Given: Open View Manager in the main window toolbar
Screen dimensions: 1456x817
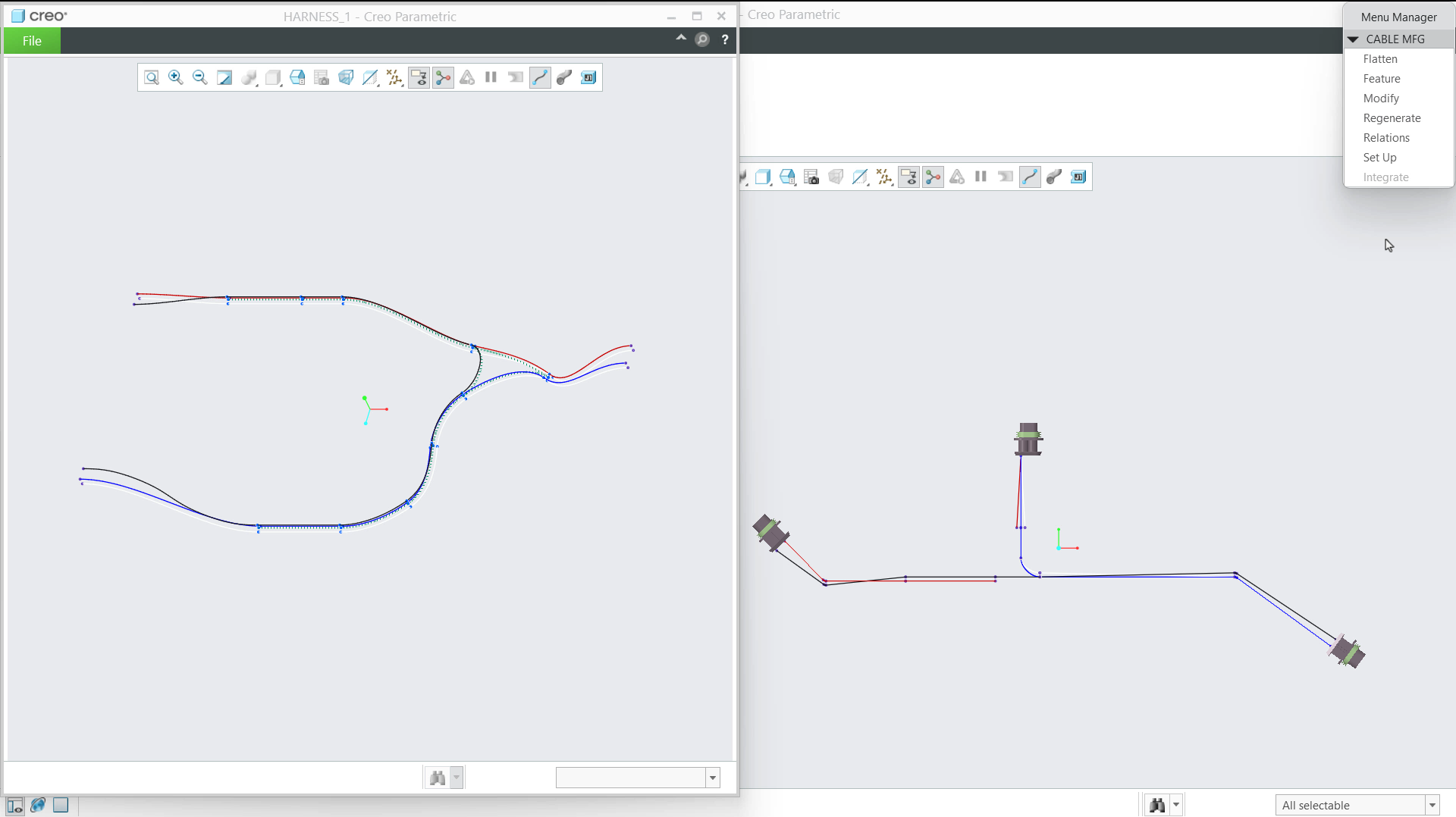Looking at the screenshot, I should pyautogui.click(x=811, y=177).
